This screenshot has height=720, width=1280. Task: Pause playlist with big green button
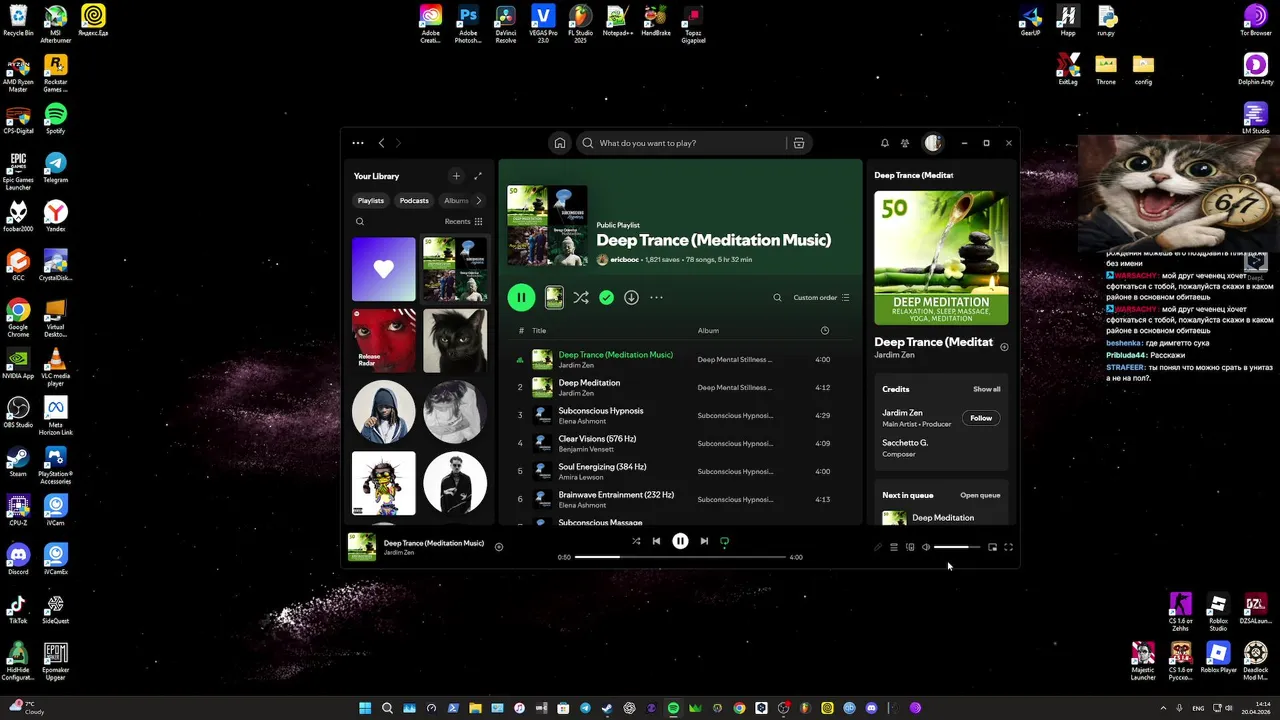coord(521,297)
